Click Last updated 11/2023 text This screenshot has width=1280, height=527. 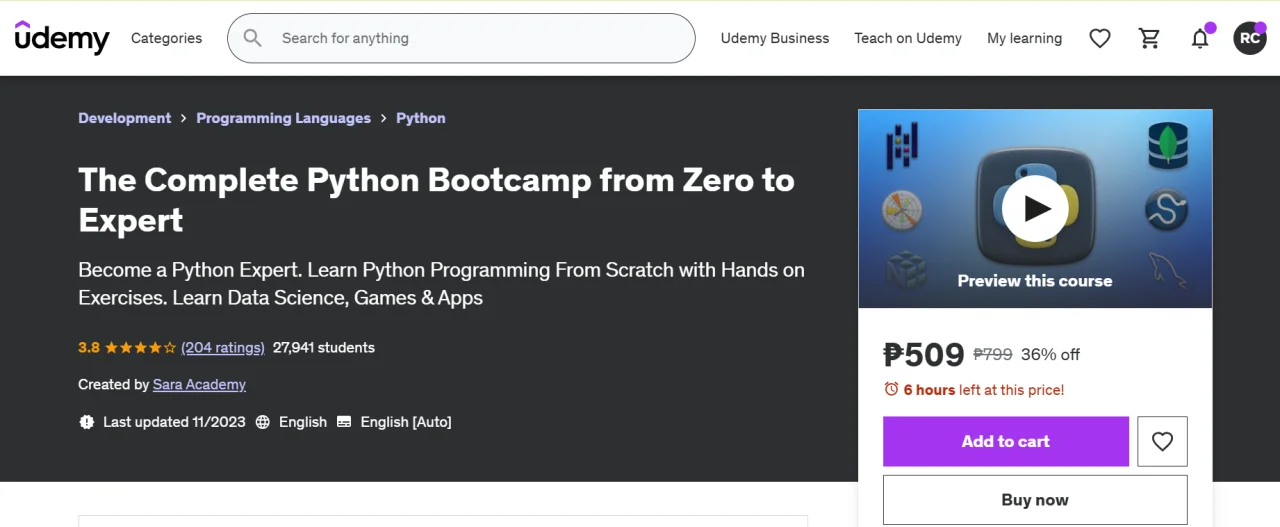(x=174, y=422)
